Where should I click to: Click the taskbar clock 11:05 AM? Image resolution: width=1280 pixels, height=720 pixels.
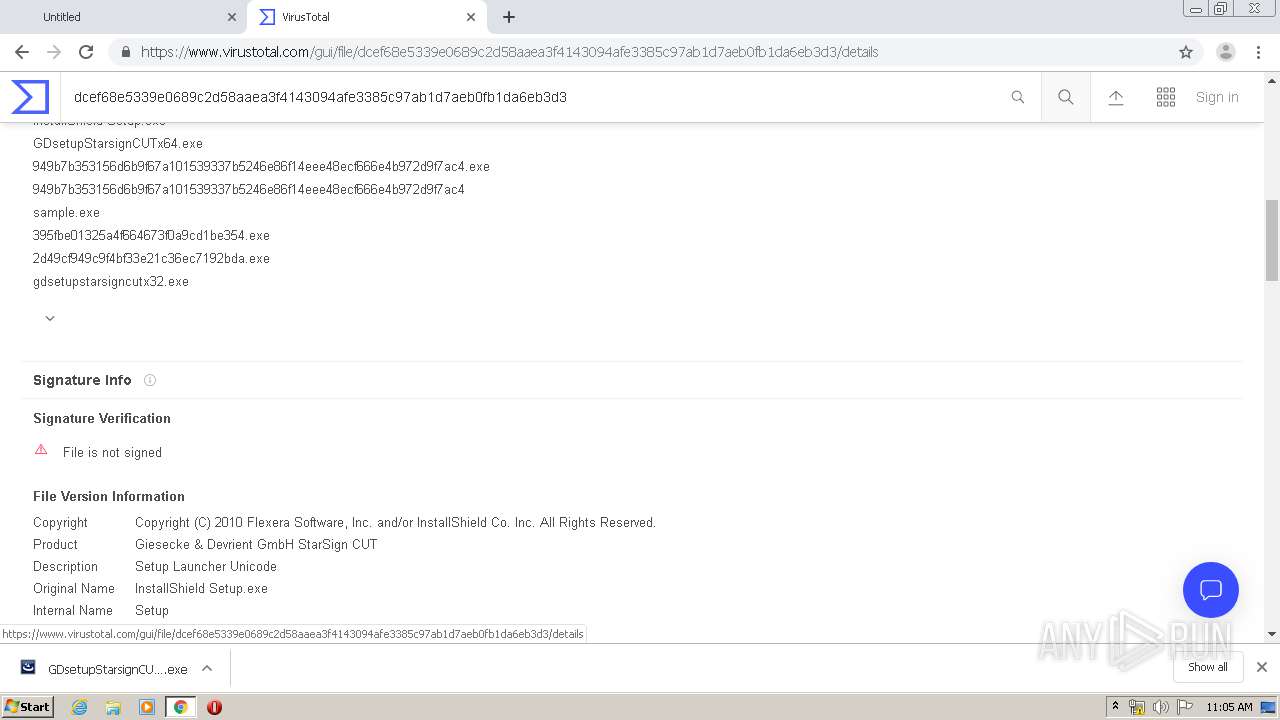tap(1229, 707)
